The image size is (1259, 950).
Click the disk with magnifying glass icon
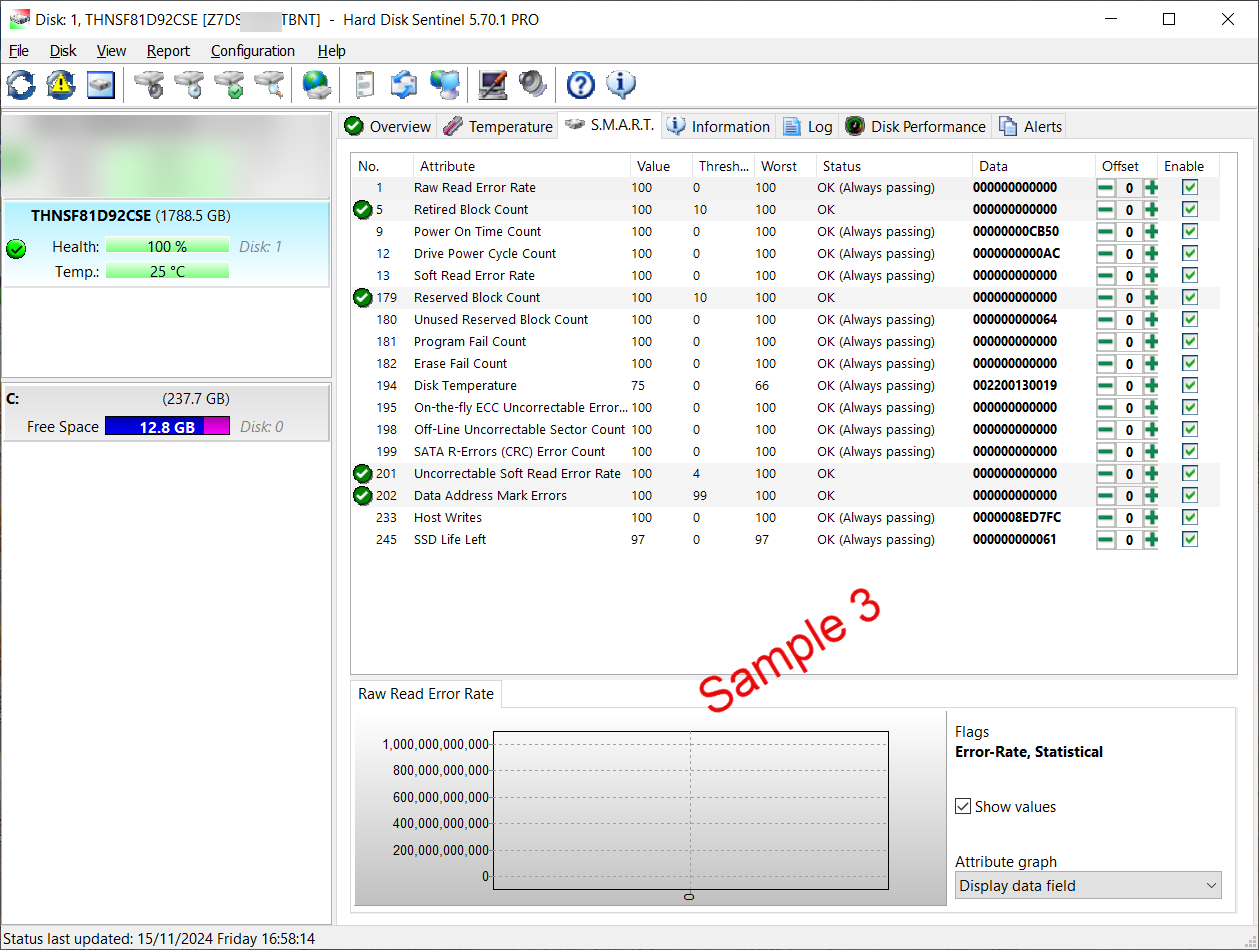coord(269,85)
